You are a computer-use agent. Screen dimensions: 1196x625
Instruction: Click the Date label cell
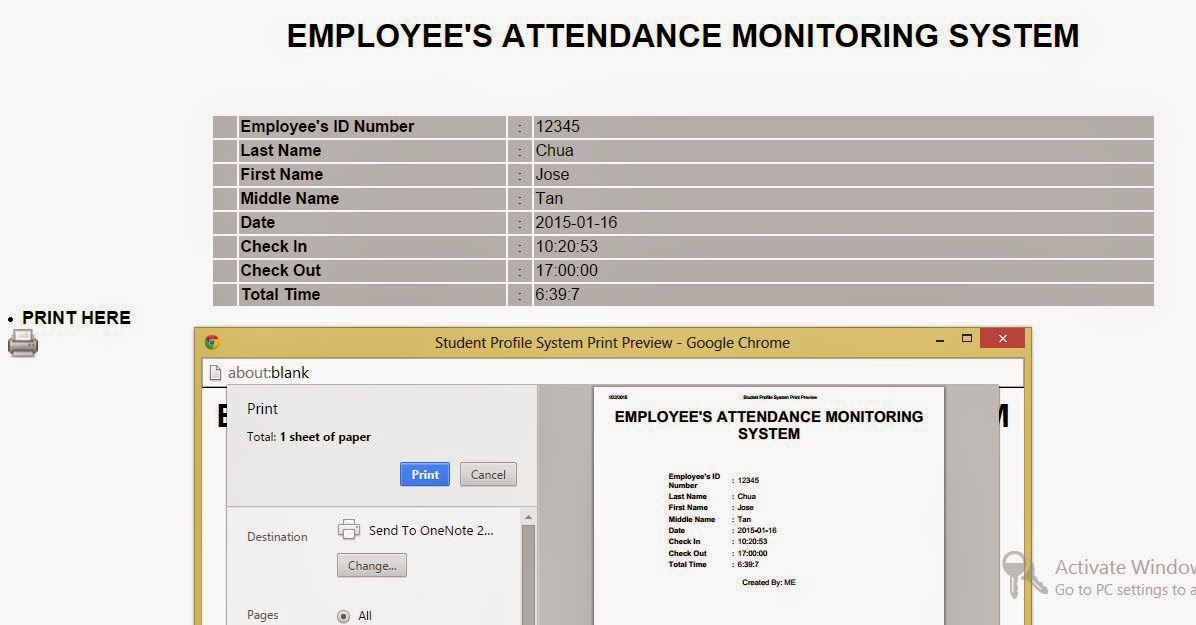pyautogui.click(x=372, y=223)
